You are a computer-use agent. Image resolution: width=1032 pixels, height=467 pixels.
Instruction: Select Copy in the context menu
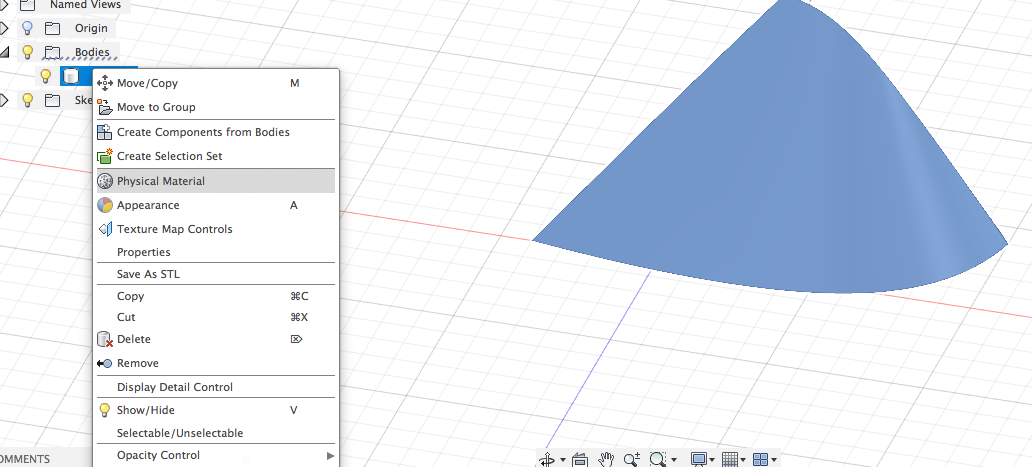216,296
